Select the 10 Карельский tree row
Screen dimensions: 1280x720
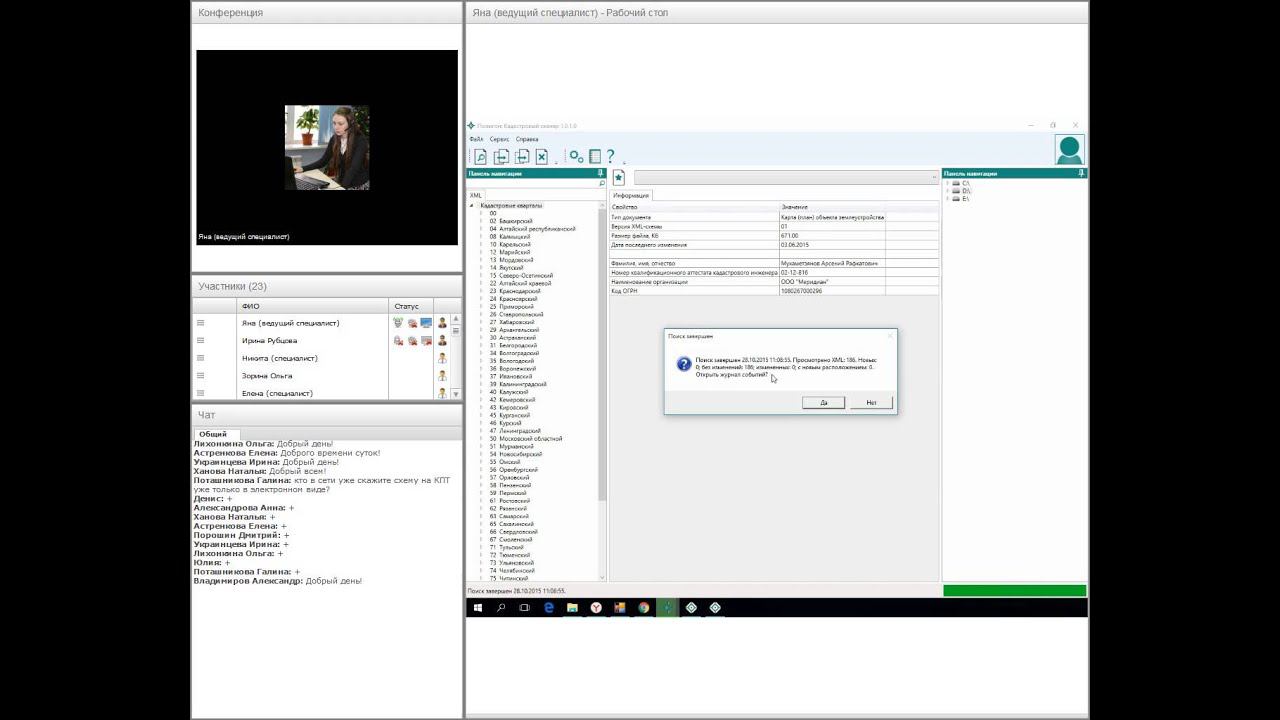click(510, 244)
